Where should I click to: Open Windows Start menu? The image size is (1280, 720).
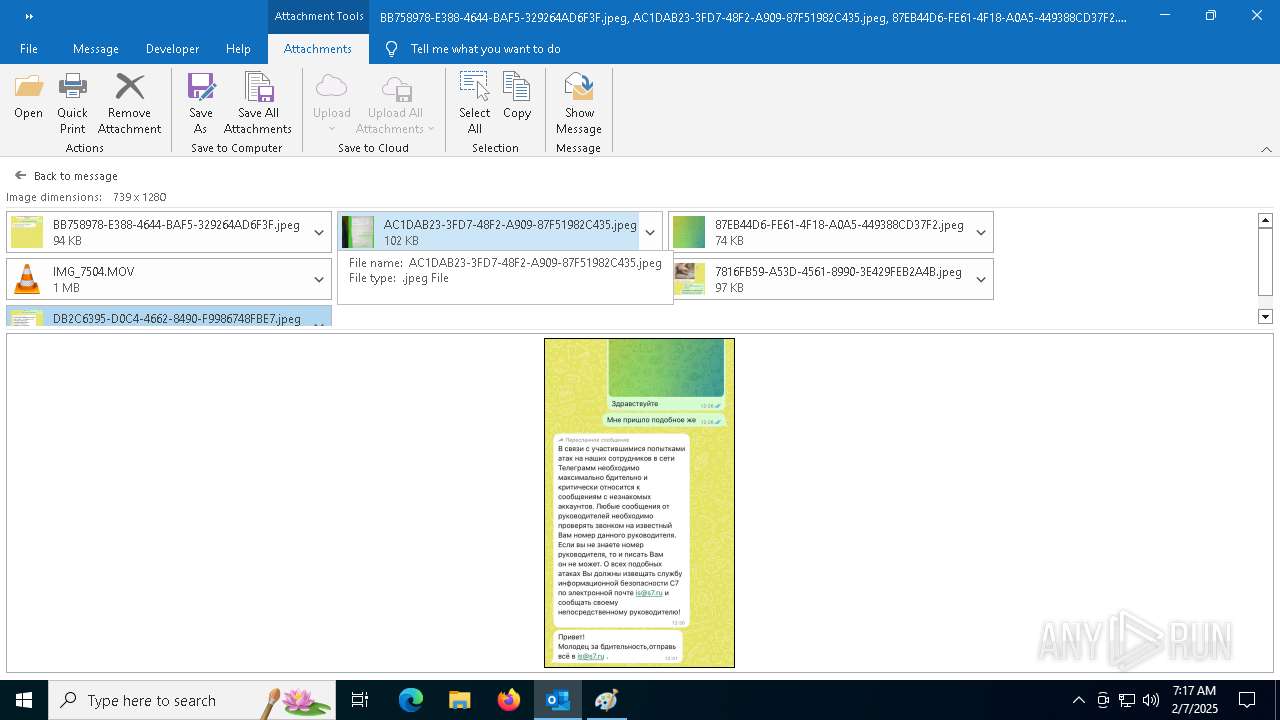pyautogui.click(x=23, y=700)
